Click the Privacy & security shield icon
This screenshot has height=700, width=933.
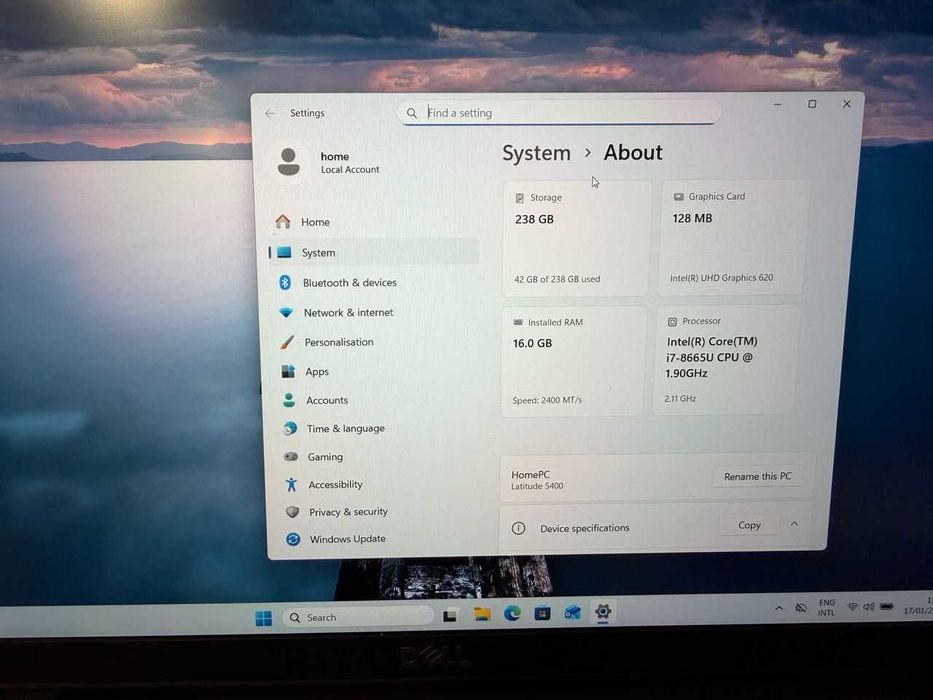coord(292,512)
